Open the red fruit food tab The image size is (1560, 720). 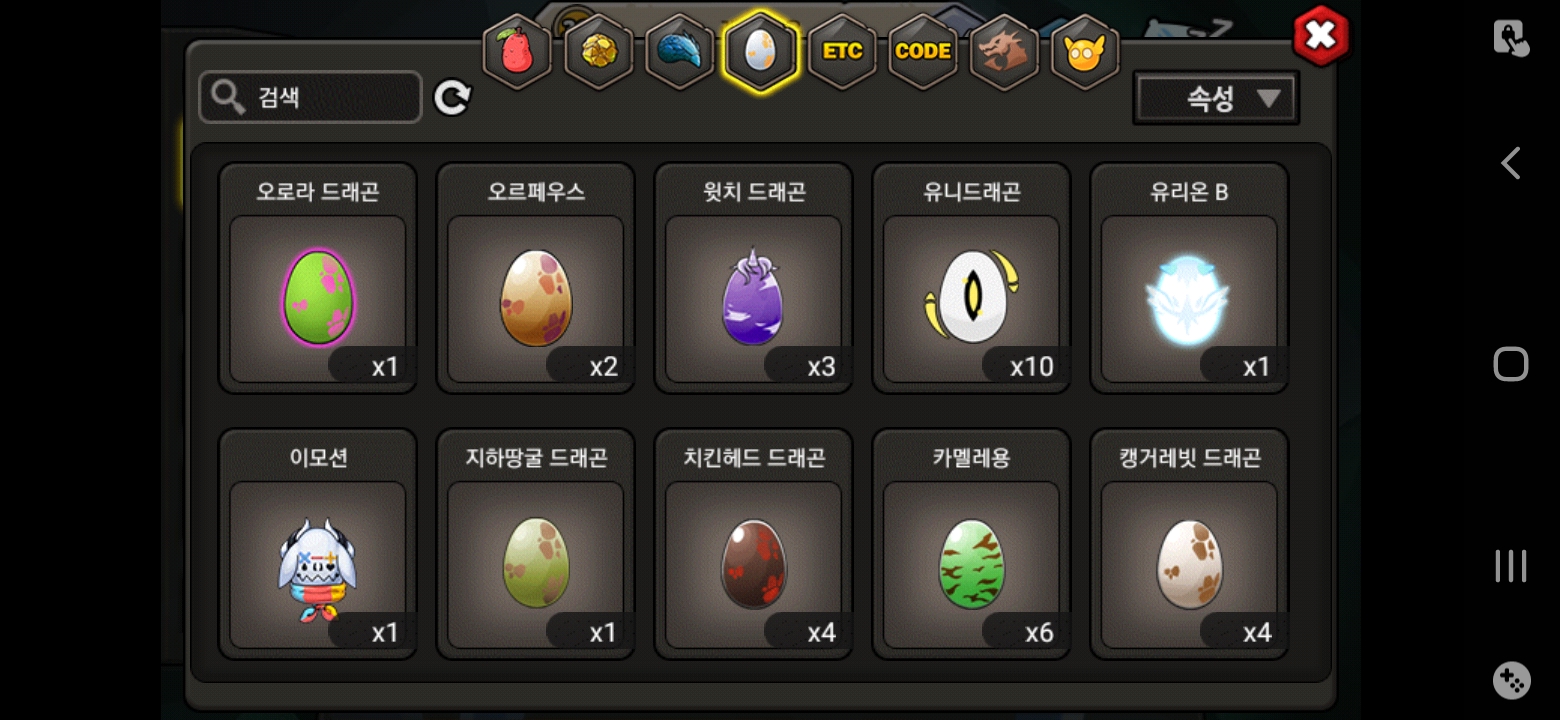coord(517,52)
